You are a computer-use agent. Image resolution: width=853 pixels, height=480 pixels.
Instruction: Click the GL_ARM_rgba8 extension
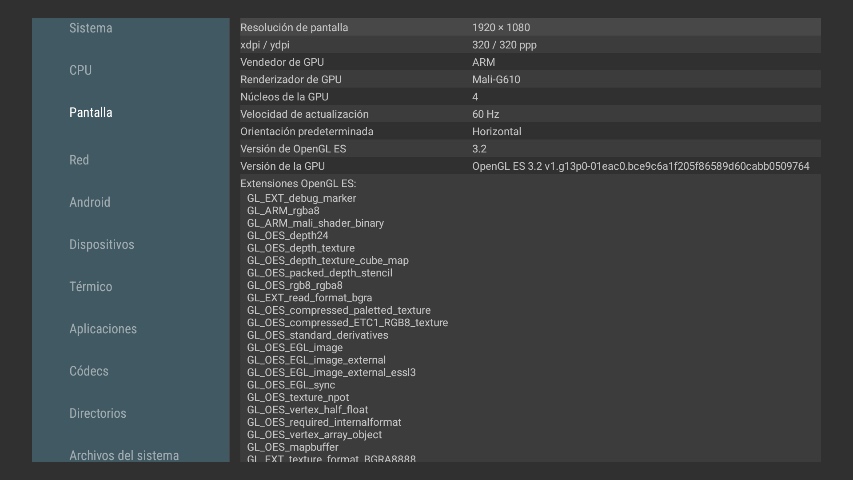coord(283,211)
